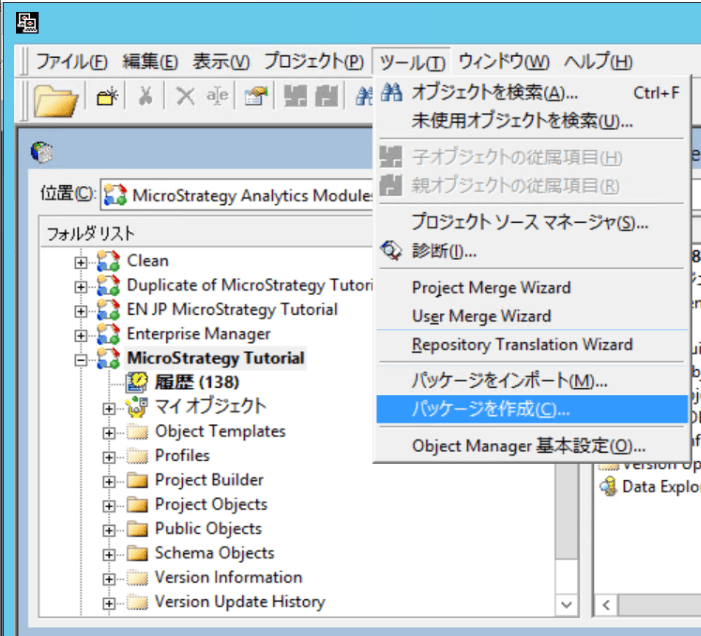701x636 pixels.
Task: Select Public Objects folder label
Action: point(208,528)
